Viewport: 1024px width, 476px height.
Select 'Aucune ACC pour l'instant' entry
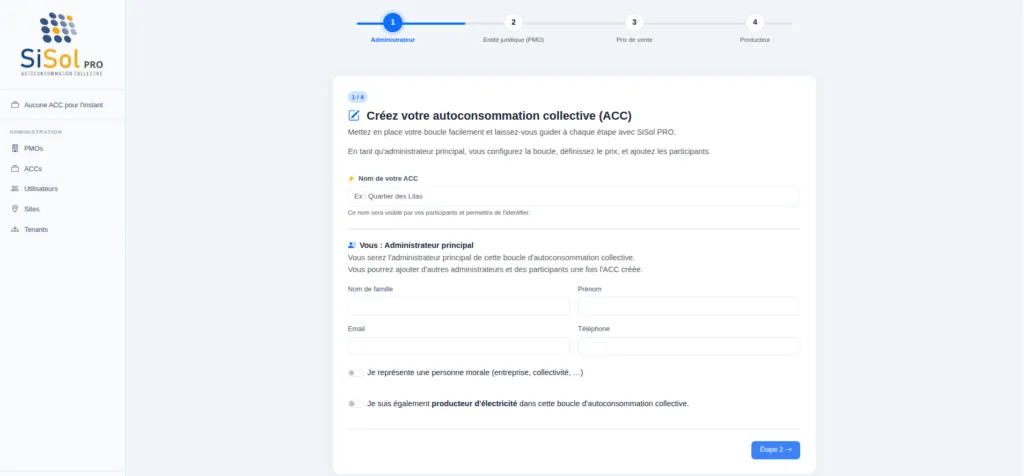point(62,104)
